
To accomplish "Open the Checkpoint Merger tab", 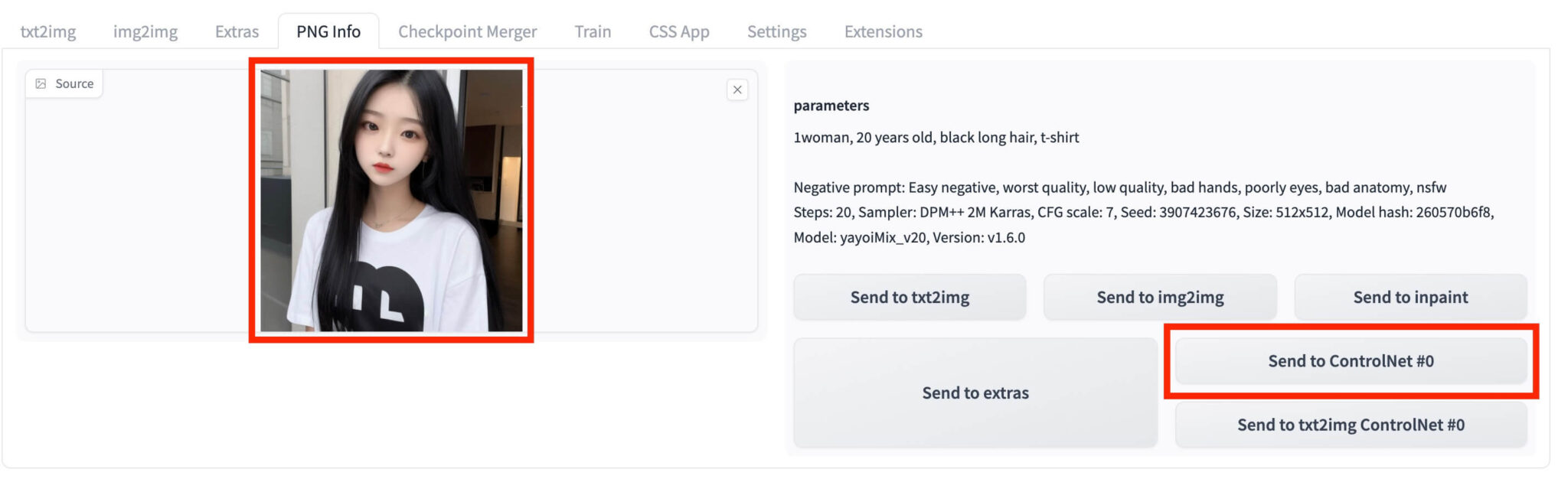I will pos(466,31).
